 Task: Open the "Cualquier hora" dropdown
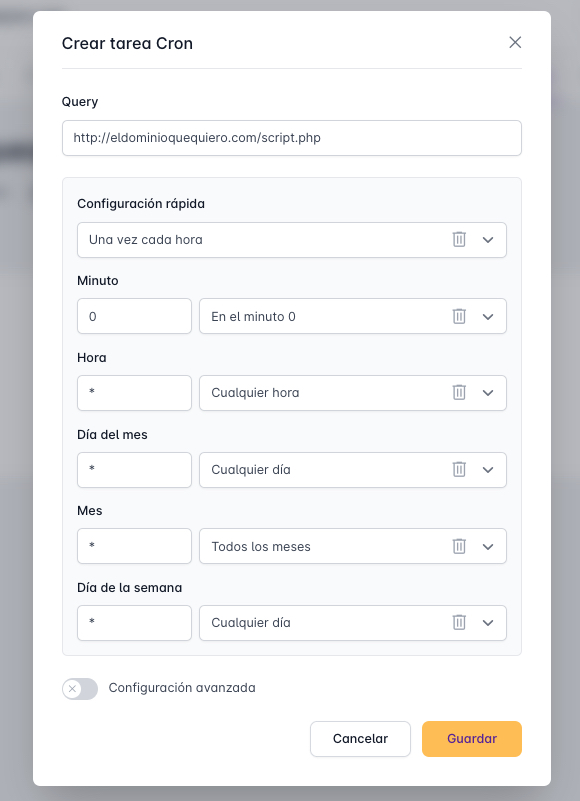[x=488, y=393]
